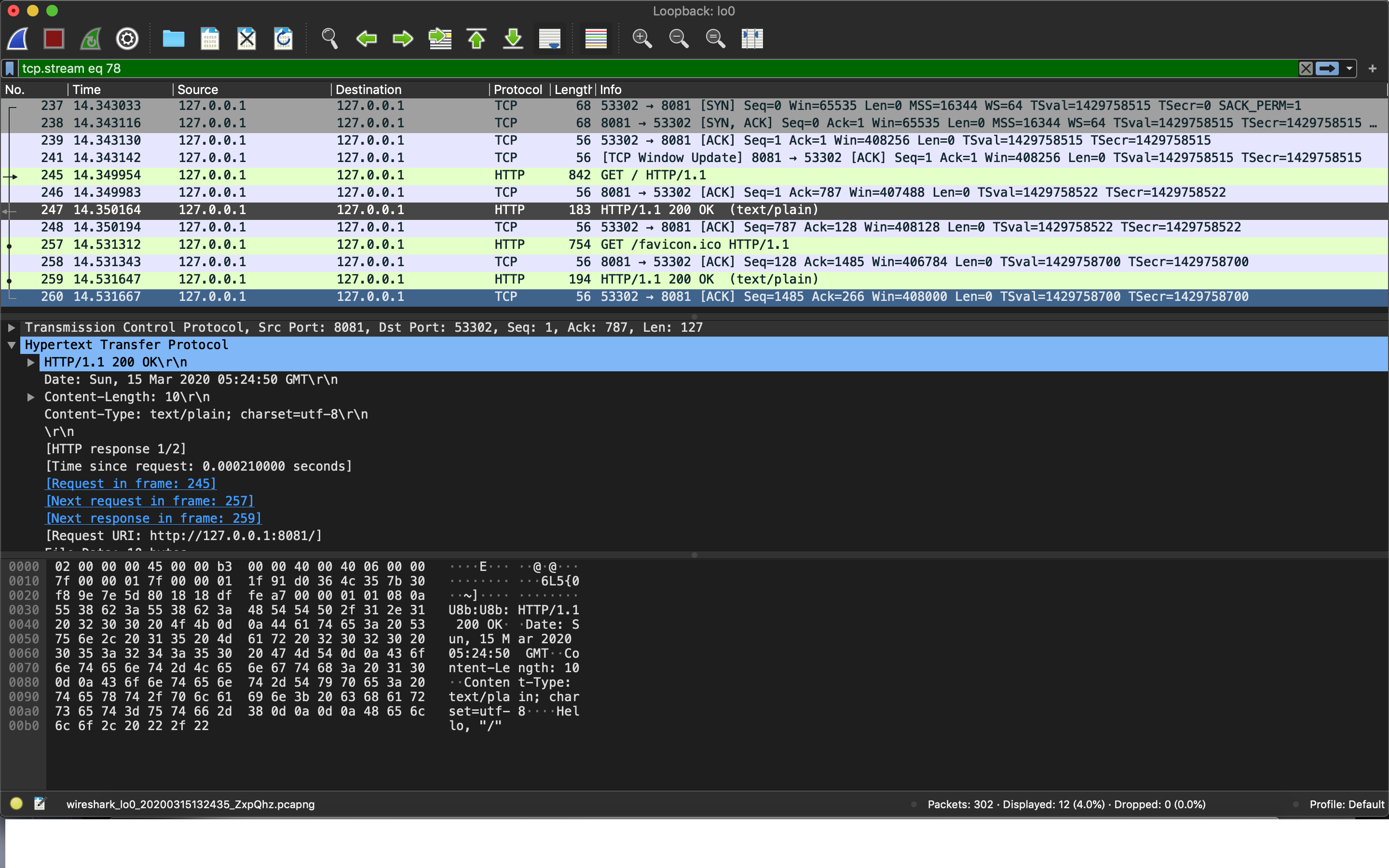Select packet 237 SYN row
This screenshot has width=1389, height=868.
point(694,106)
